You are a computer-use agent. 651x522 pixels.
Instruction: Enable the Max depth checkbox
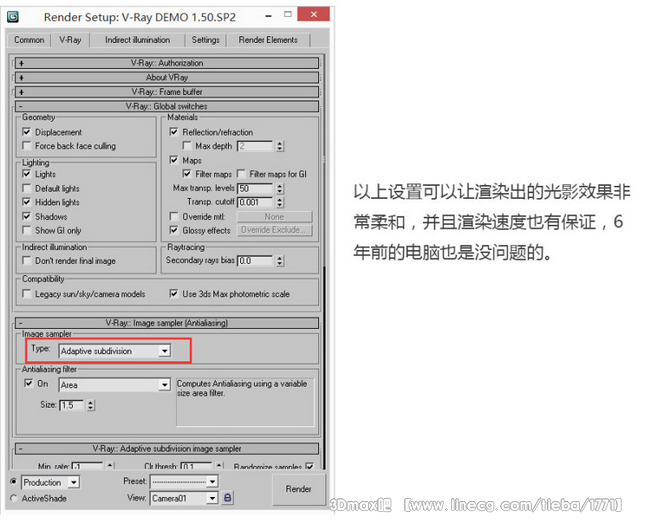(x=187, y=146)
